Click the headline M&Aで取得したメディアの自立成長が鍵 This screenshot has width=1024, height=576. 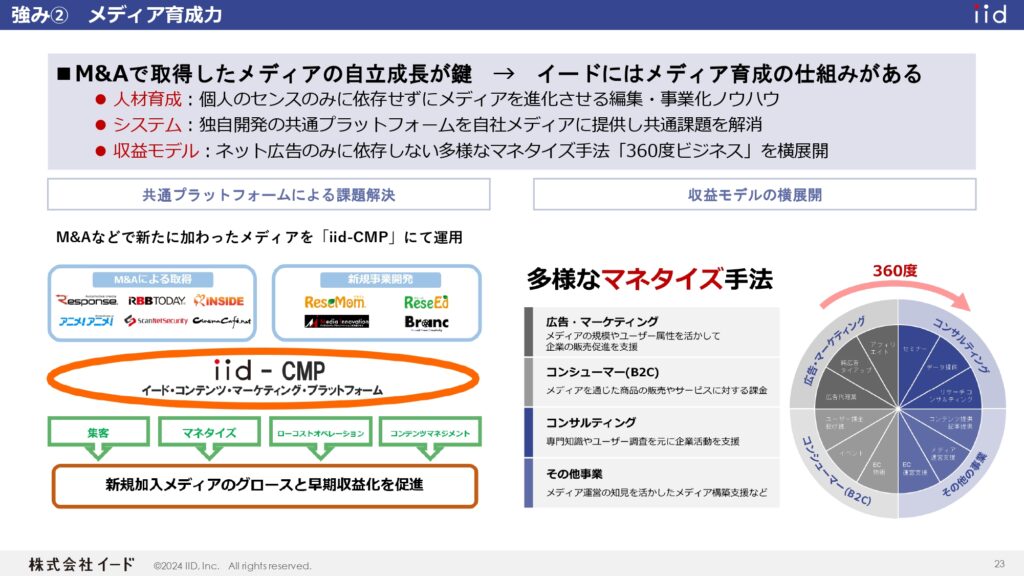coord(274,74)
